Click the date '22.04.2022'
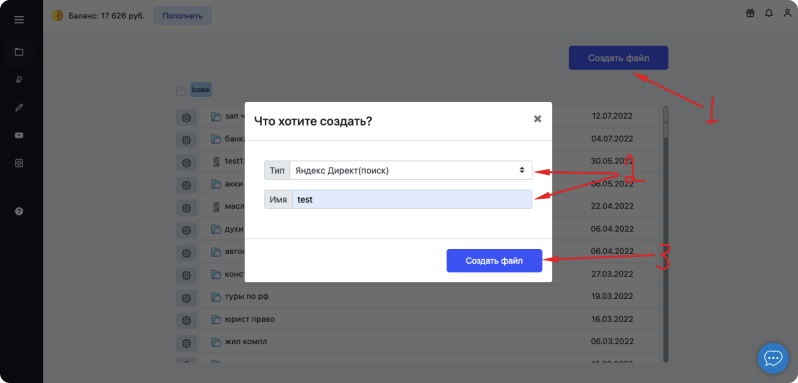This screenshot has width=798, height=383. pos(612,206)
